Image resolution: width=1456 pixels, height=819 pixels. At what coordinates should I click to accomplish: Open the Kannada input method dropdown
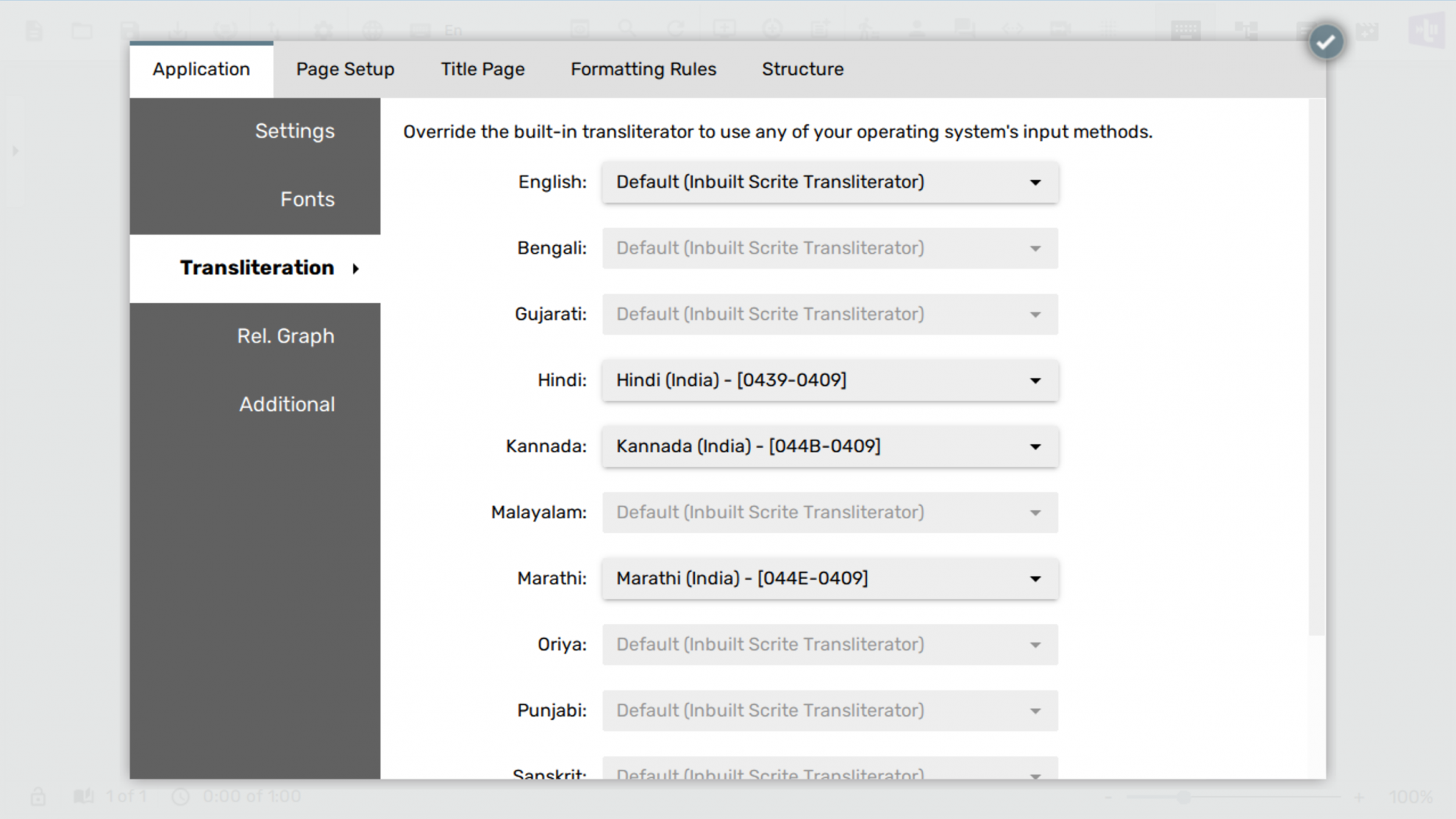pos(829,446)
